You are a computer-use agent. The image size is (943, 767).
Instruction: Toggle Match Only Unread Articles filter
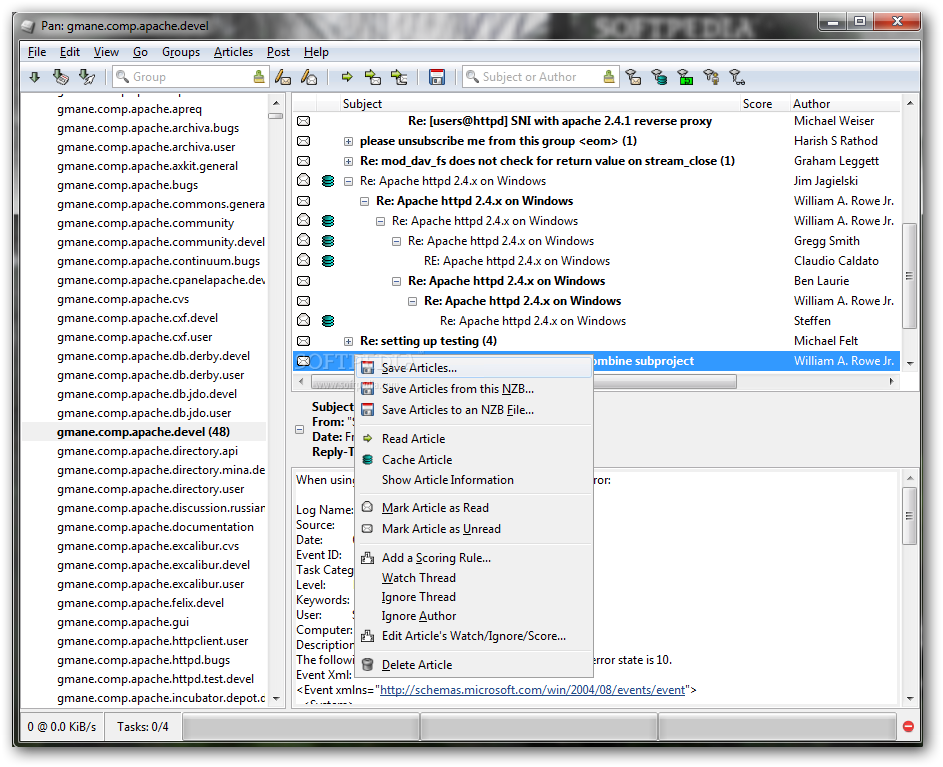pyautogui.click(x=633, y=77)
